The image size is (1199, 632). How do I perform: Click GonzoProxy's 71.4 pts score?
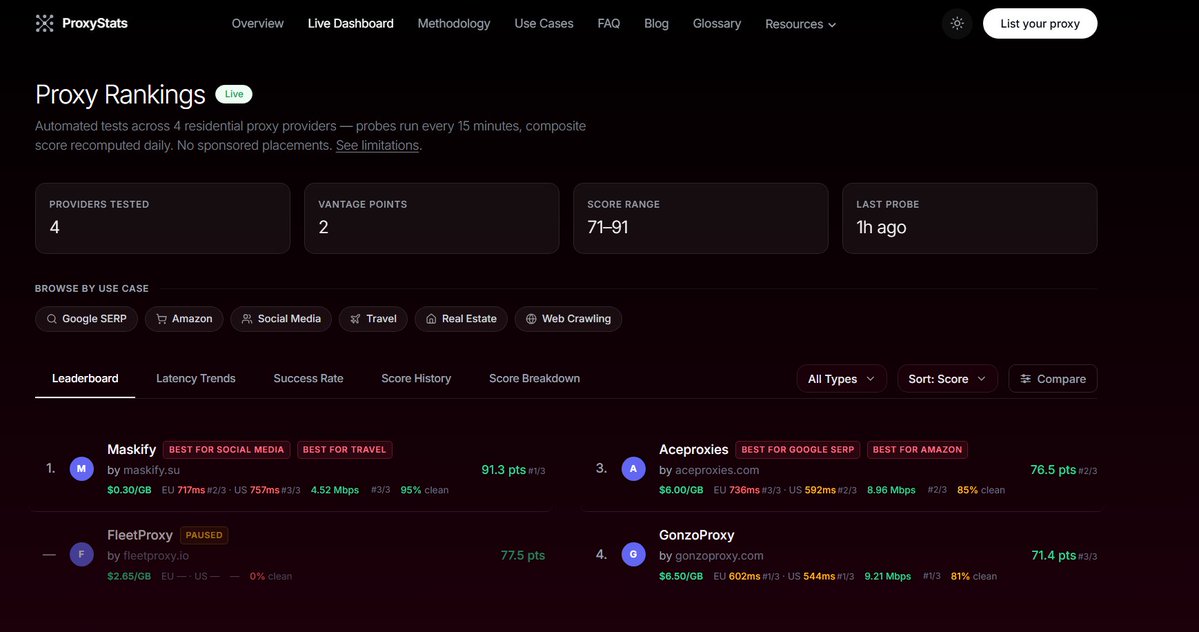1054,556
